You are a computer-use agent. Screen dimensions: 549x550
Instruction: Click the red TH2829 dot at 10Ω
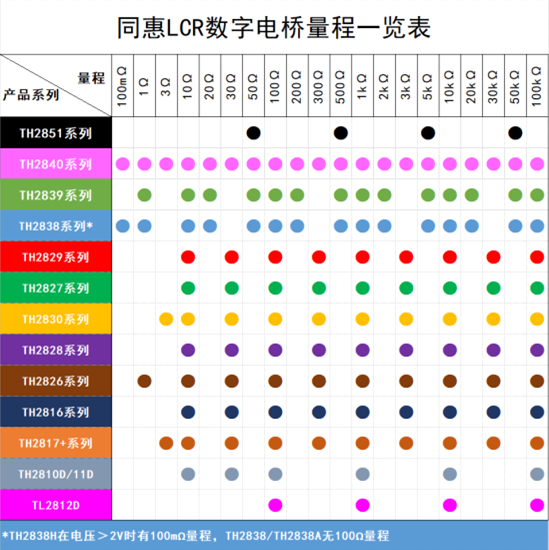[188, 257]
